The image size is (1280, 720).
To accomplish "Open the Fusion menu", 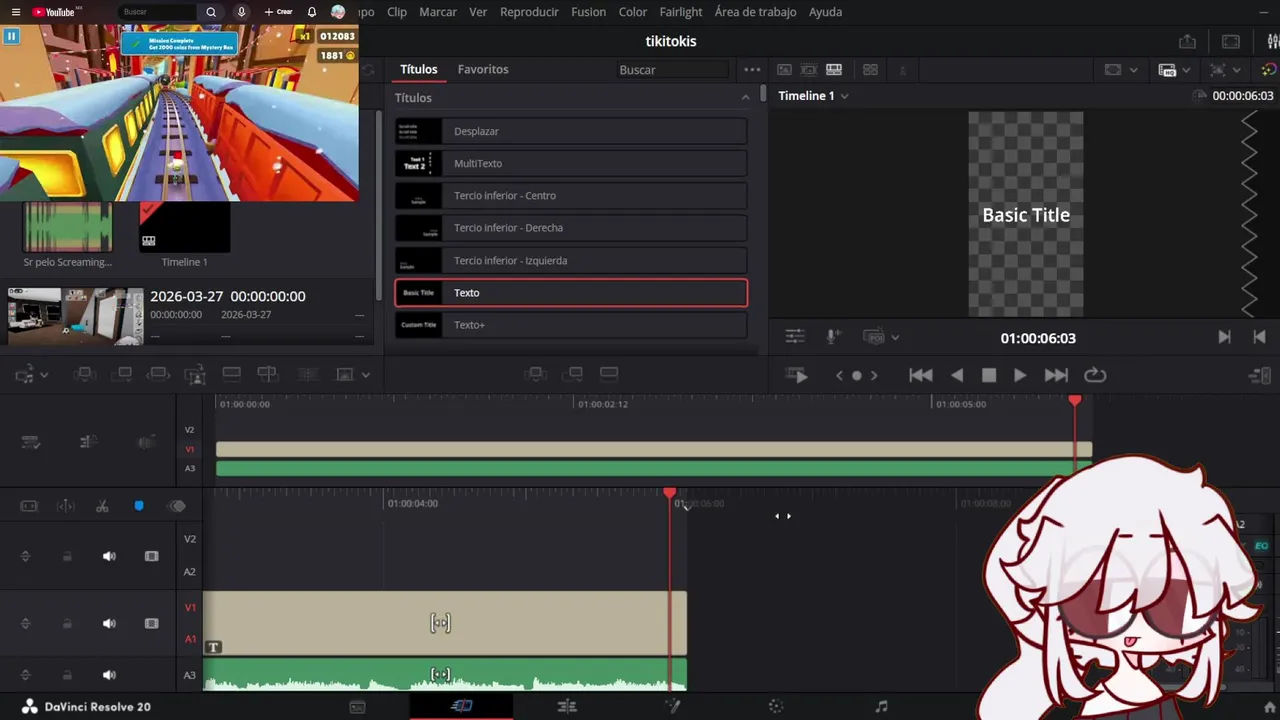I will click(x=588, y=12).
